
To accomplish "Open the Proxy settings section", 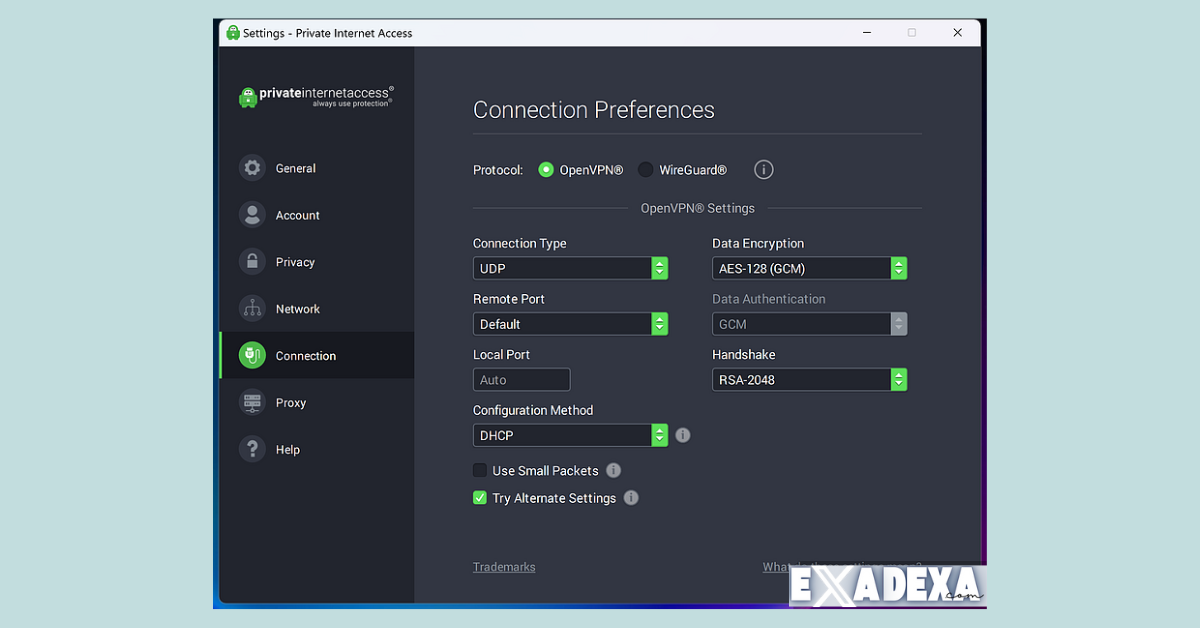I will pyautogui.click(x=290, y=402).
